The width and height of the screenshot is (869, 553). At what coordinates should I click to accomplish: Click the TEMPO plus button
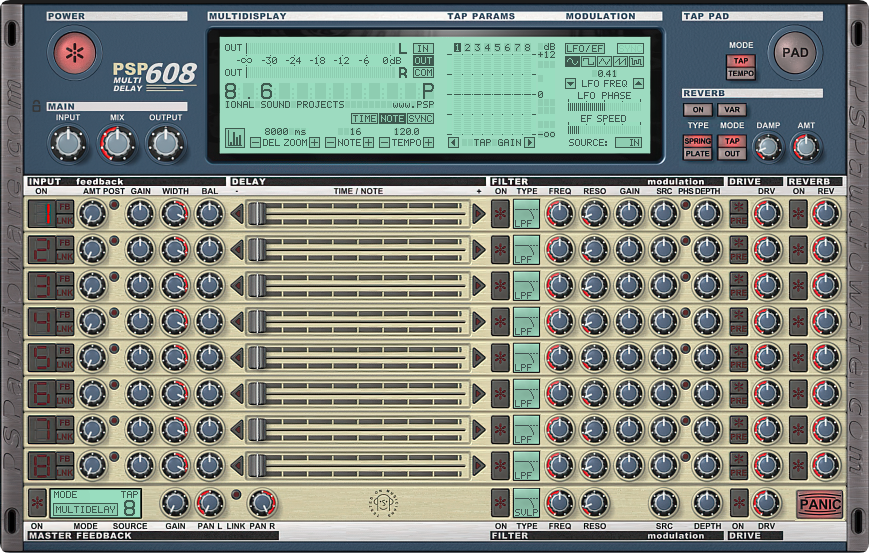tap(428, 143)
